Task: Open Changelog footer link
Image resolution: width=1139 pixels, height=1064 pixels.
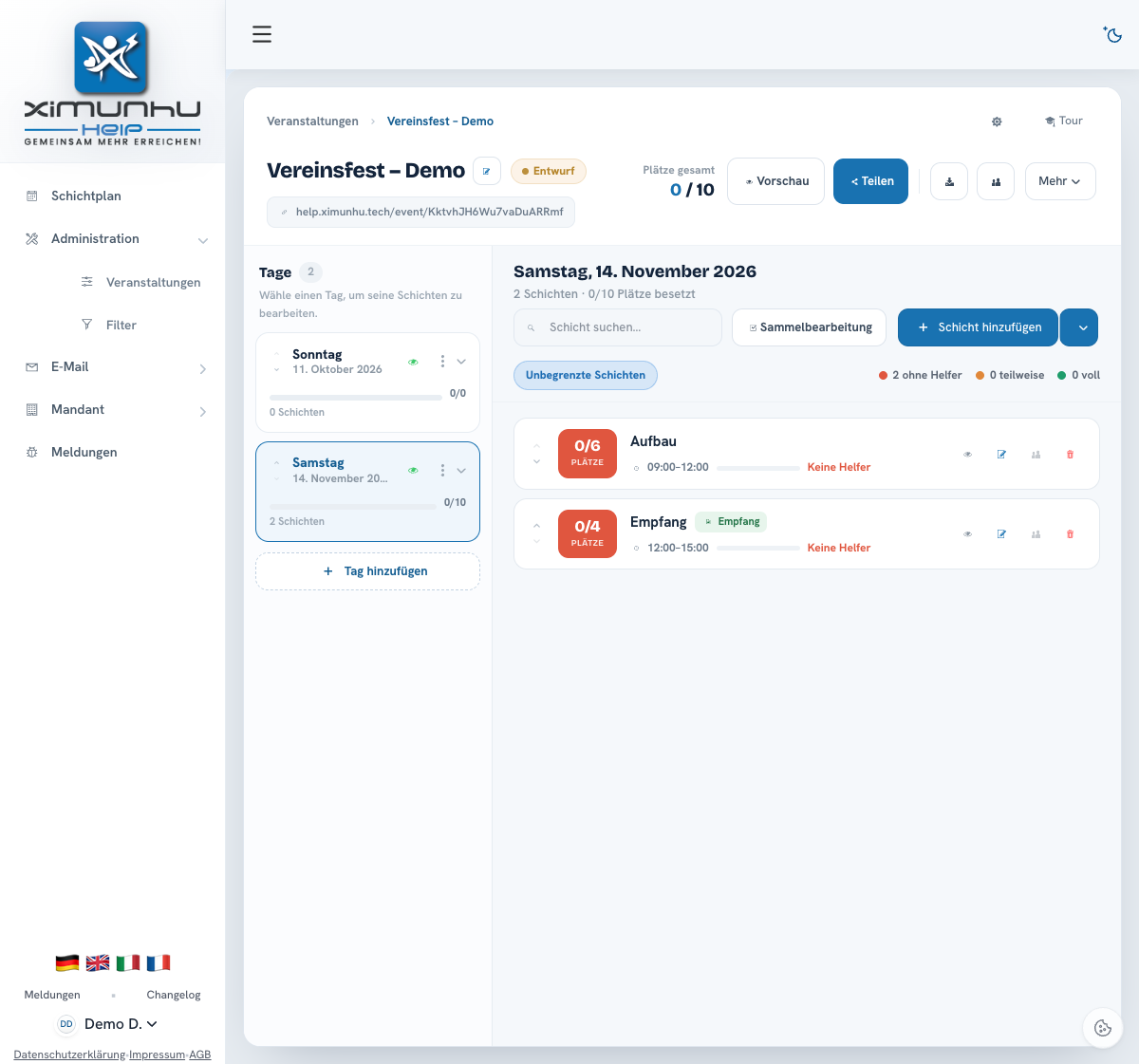Action: (x=174, y=995)
